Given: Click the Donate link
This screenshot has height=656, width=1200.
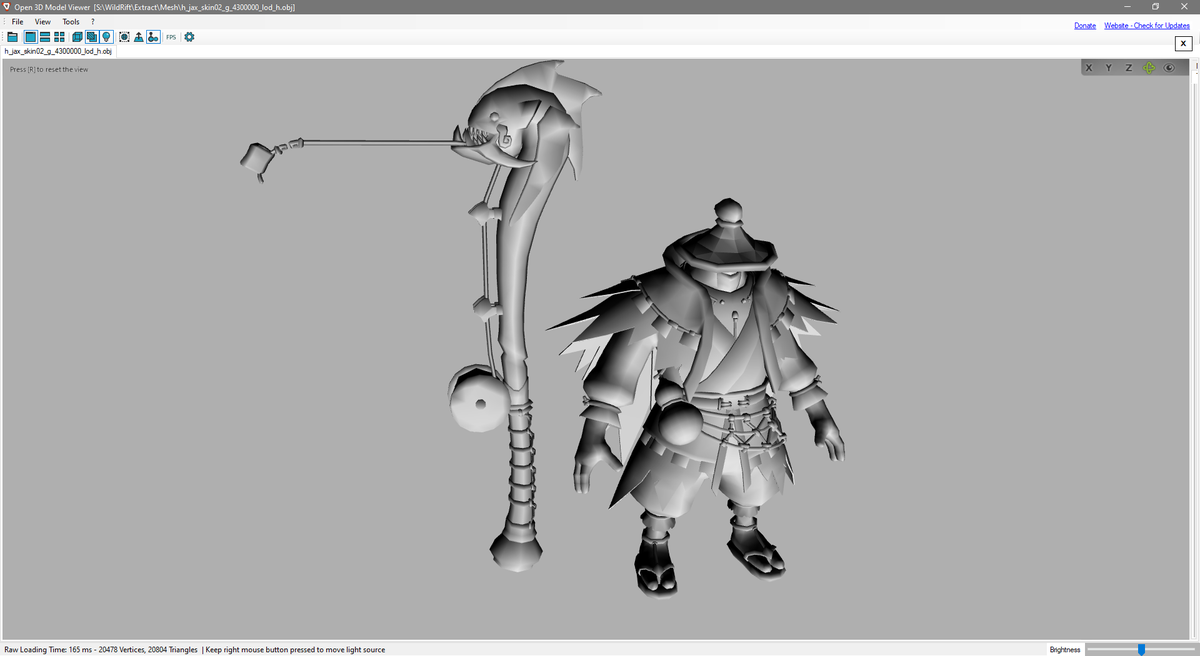Looking at the screenshot, I should (x=1085, y=25).
